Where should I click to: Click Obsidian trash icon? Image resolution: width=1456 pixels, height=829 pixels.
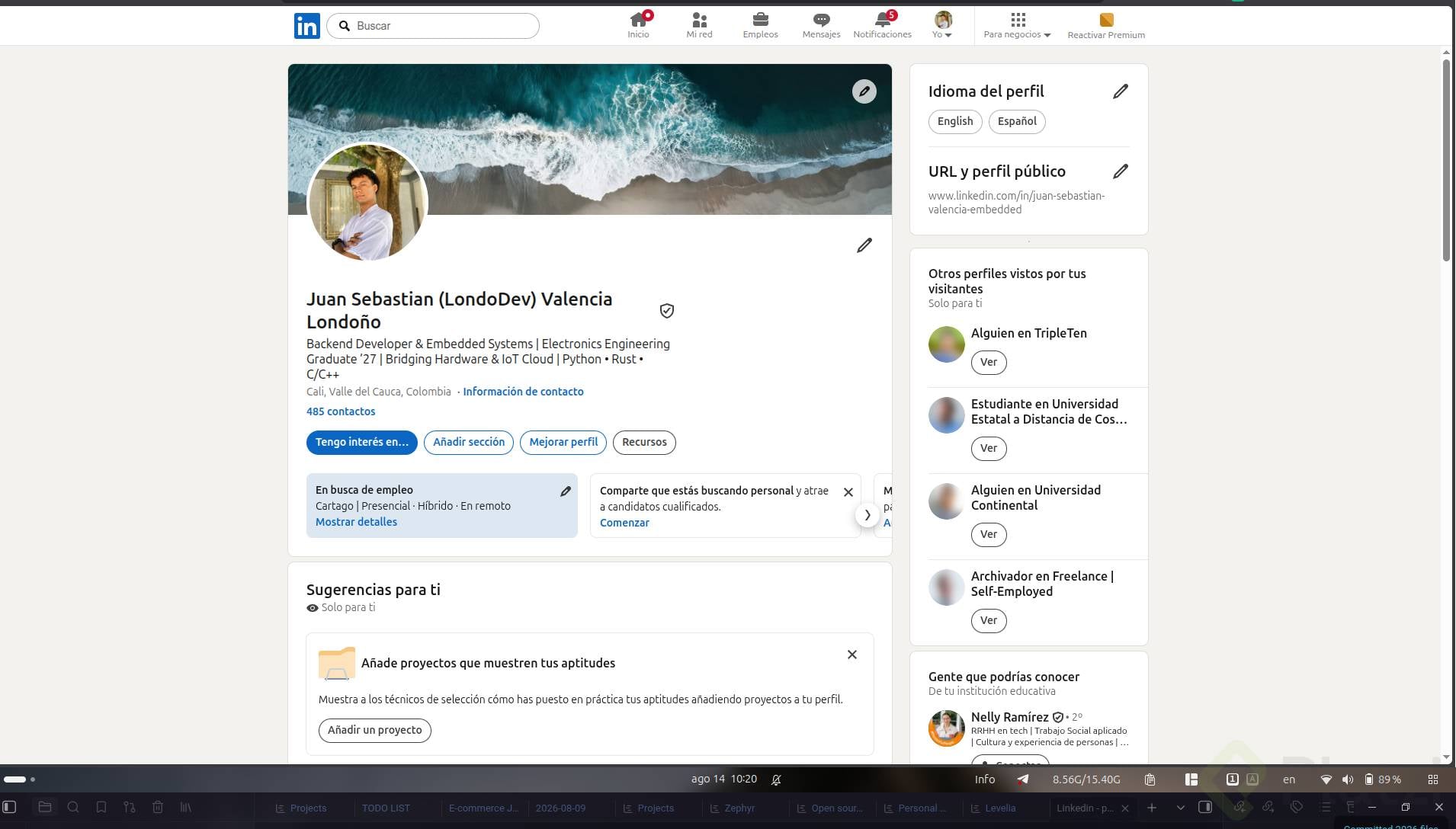point(158,807)
